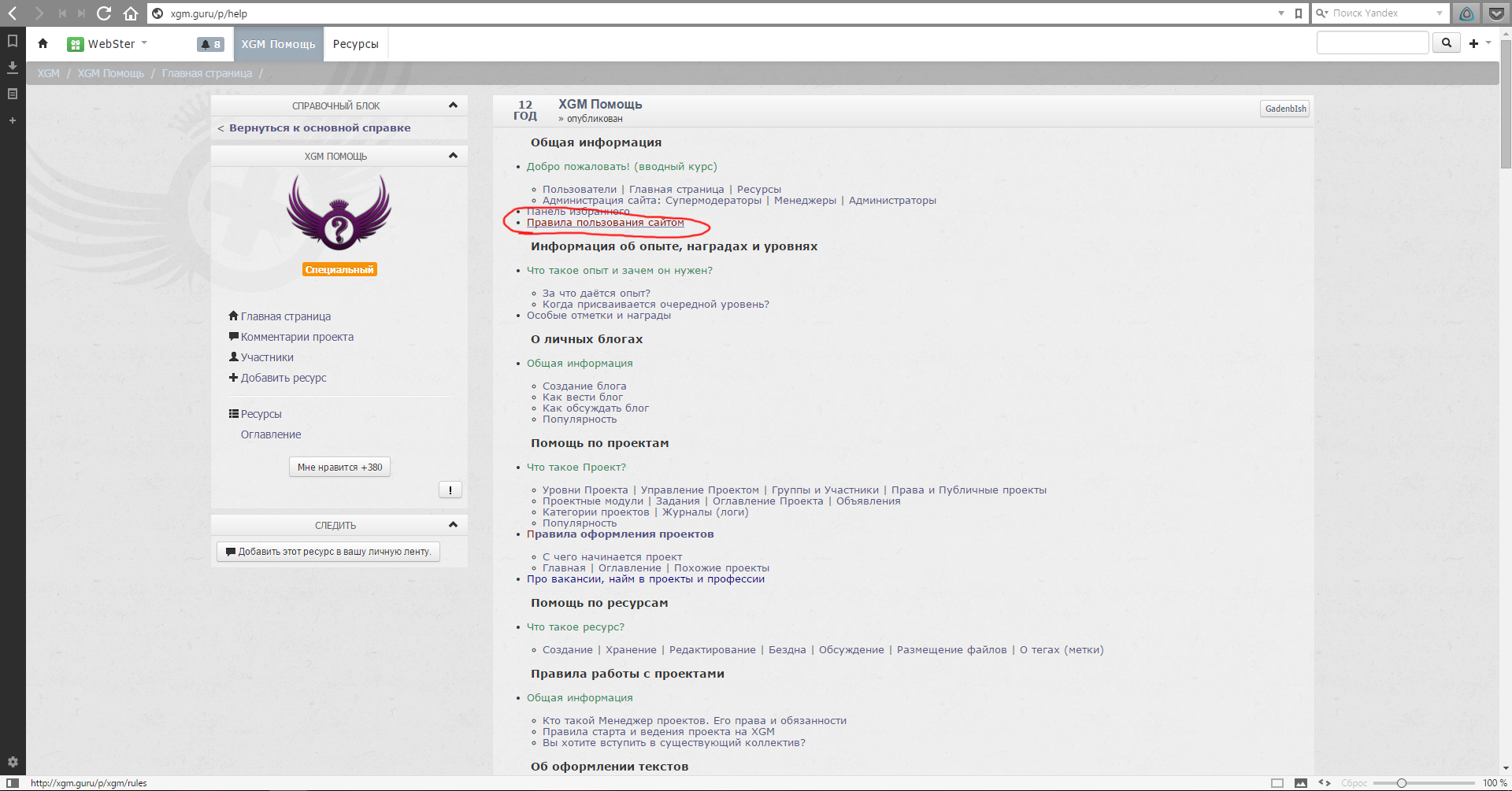The width and height of the screenshot is (1512, 791).
Task: Open notifications bell showing 8
Action: [x=210, y=45]
